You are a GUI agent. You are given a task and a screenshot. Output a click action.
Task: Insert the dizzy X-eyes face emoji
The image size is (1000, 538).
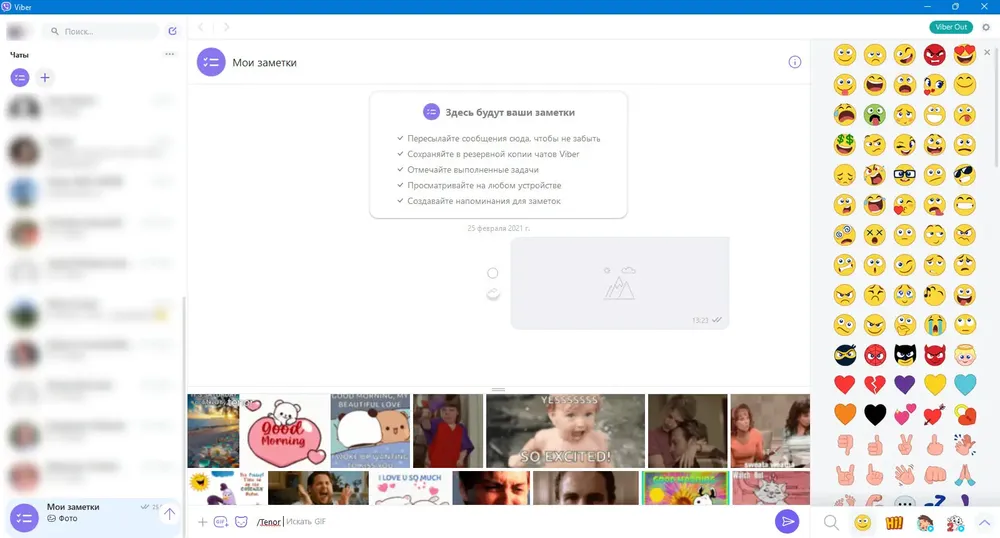pos(875,235)
